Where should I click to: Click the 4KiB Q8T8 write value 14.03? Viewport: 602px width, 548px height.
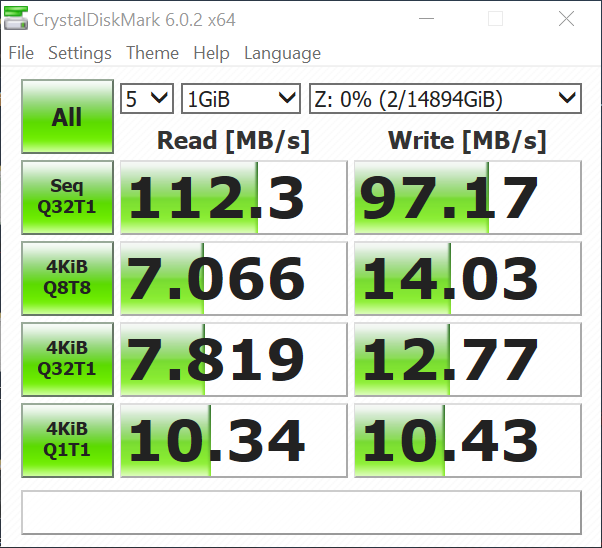click(x=468, y=278)
